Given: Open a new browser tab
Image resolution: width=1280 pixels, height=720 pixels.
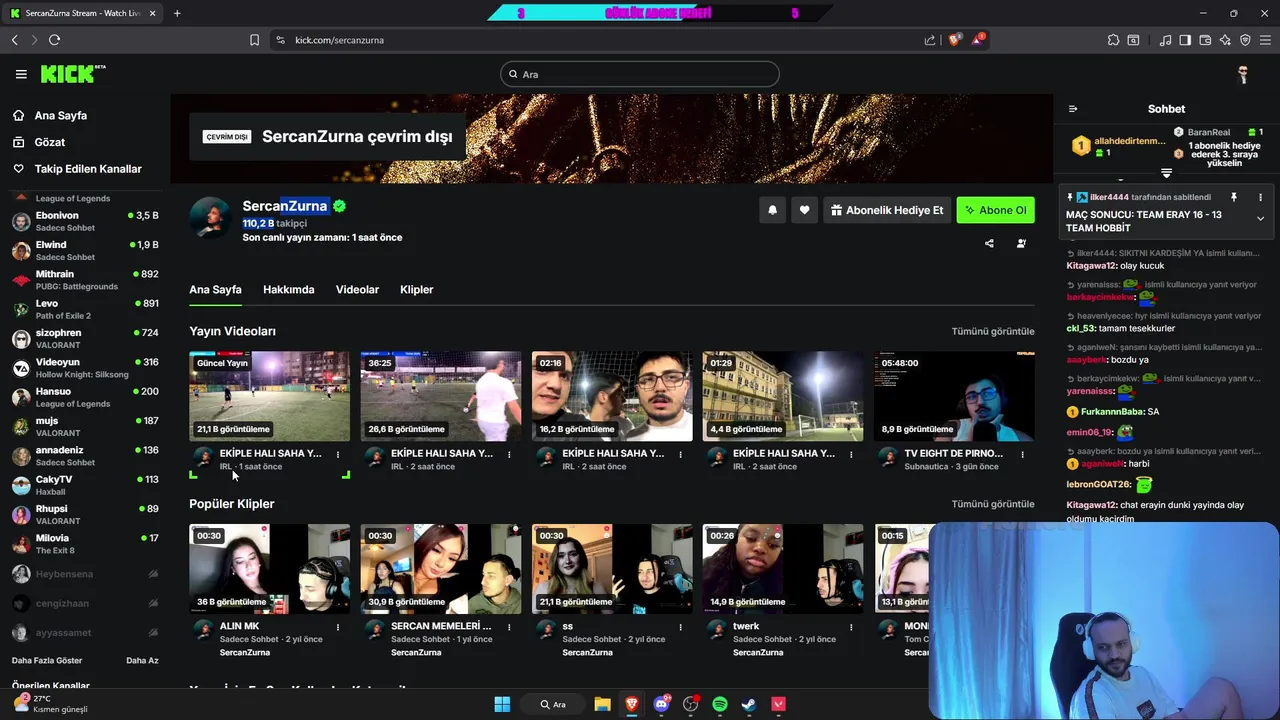Looking at the screenshot, I should coord(177,13).
